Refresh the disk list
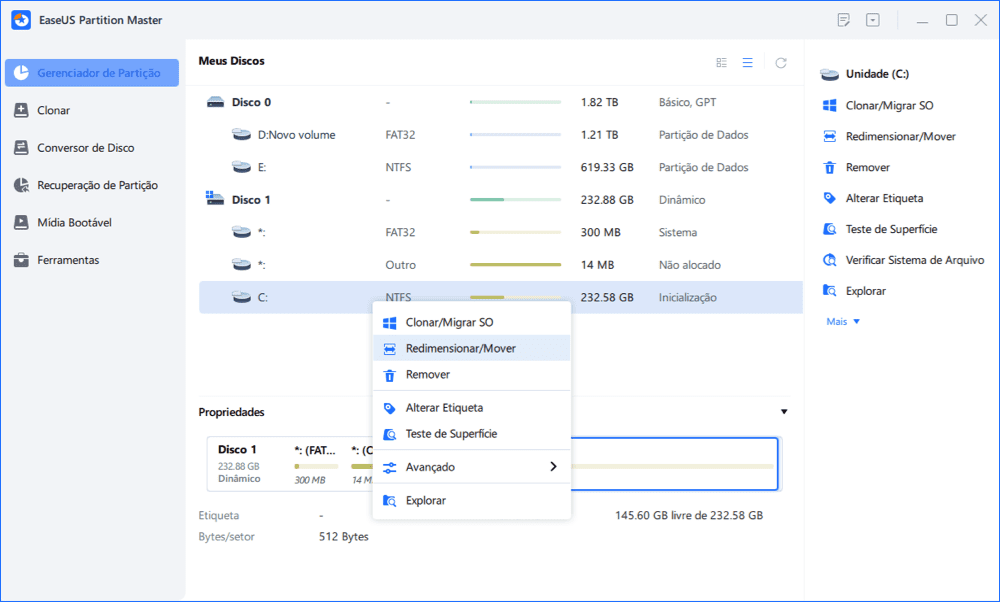Image resolution: width=1000 pixels, height=602 pixels. click(x=781, y=62)
